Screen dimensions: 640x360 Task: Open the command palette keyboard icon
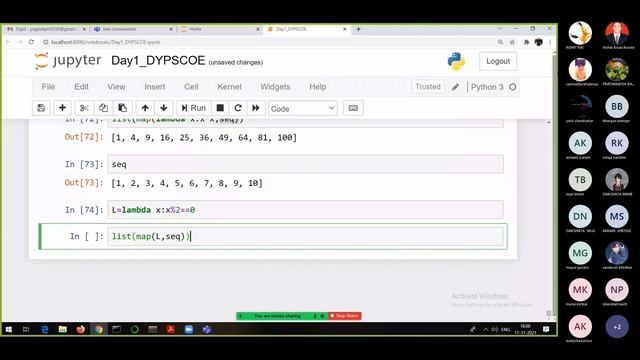(x=353, y=108)
